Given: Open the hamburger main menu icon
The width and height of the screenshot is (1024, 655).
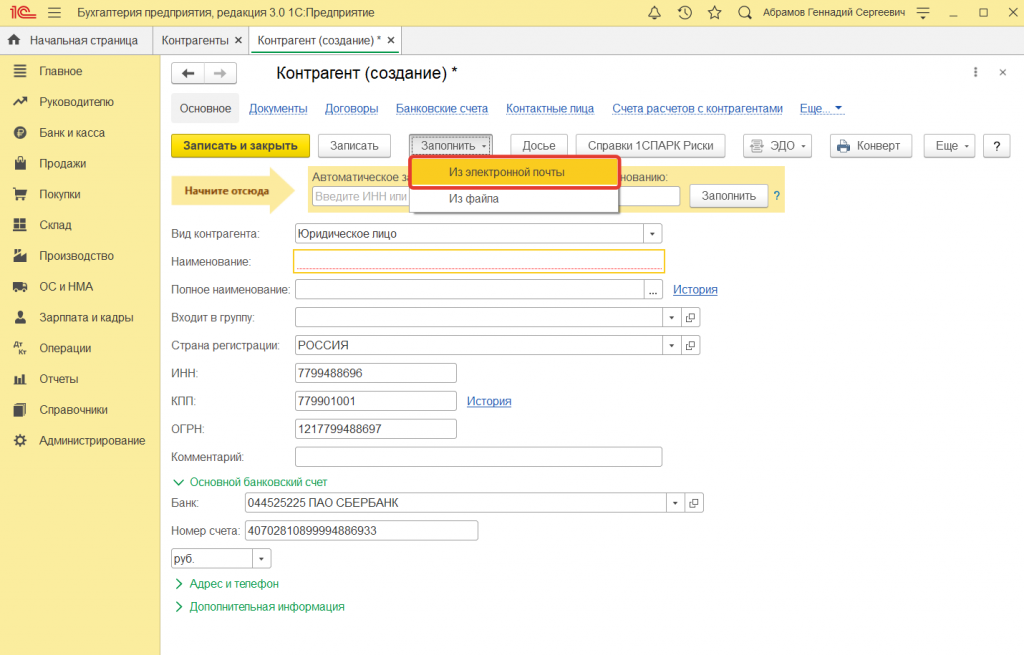Looking at the screenshot, I should point(54,13).
